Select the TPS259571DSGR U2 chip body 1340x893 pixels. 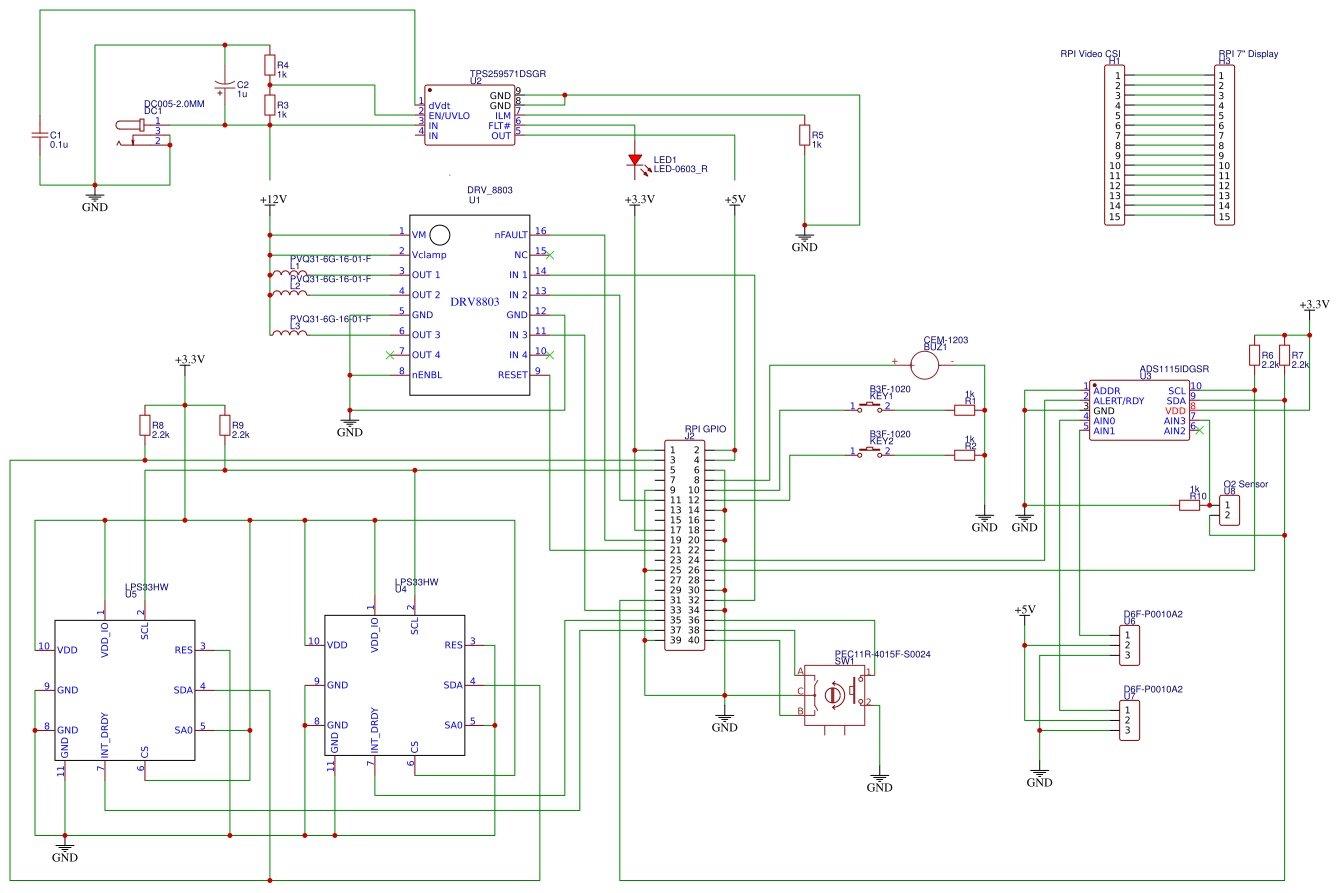point(469,115)
